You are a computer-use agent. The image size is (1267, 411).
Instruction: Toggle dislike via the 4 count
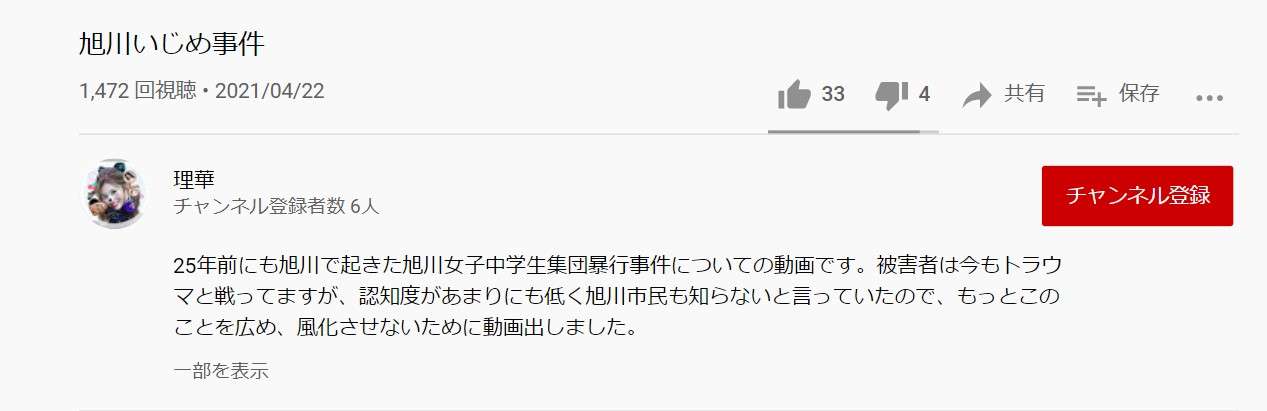(x=924, y=94)
